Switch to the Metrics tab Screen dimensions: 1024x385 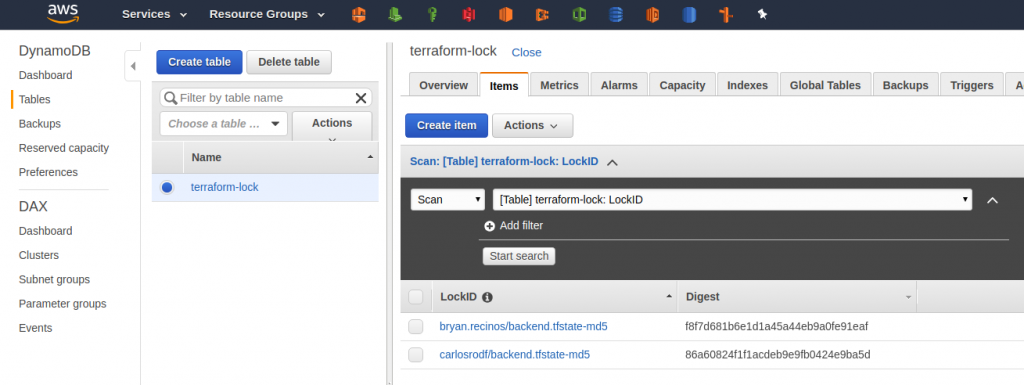tap(559, 85)
